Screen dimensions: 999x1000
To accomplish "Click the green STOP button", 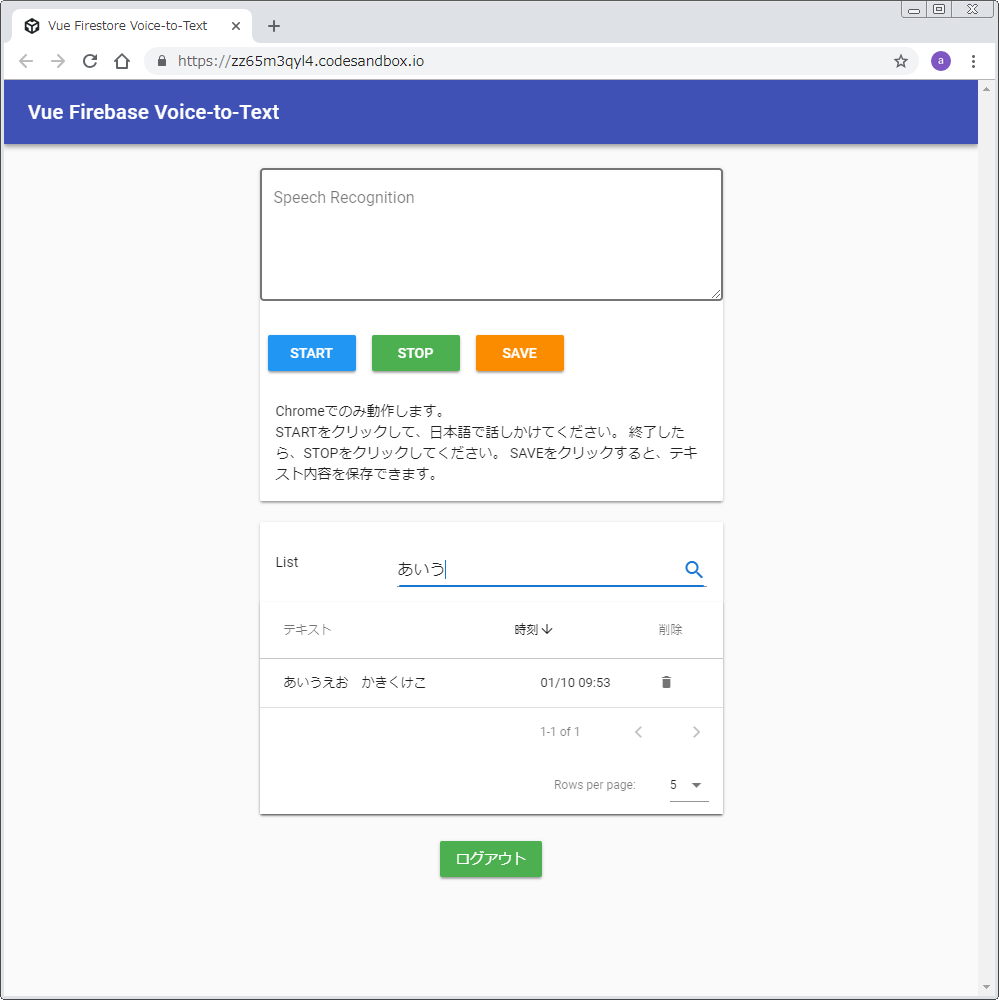I will click(x=416, y=353).
